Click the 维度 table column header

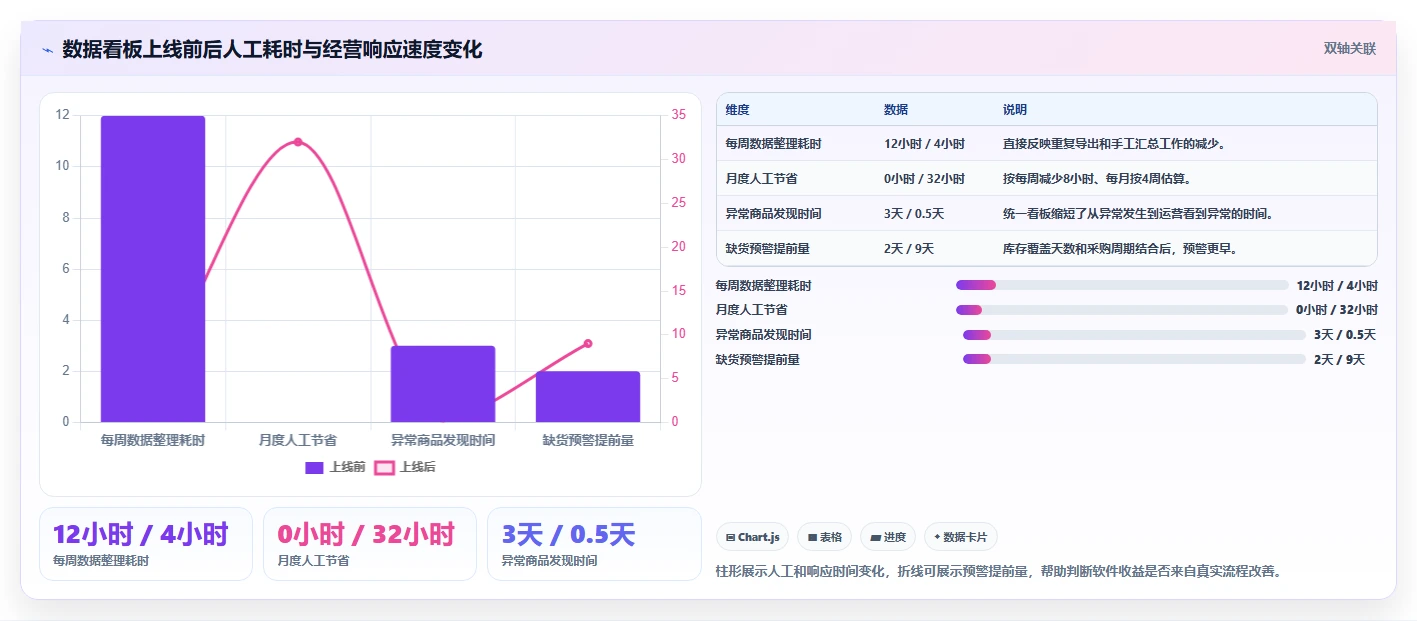click(x=738, y=110)
